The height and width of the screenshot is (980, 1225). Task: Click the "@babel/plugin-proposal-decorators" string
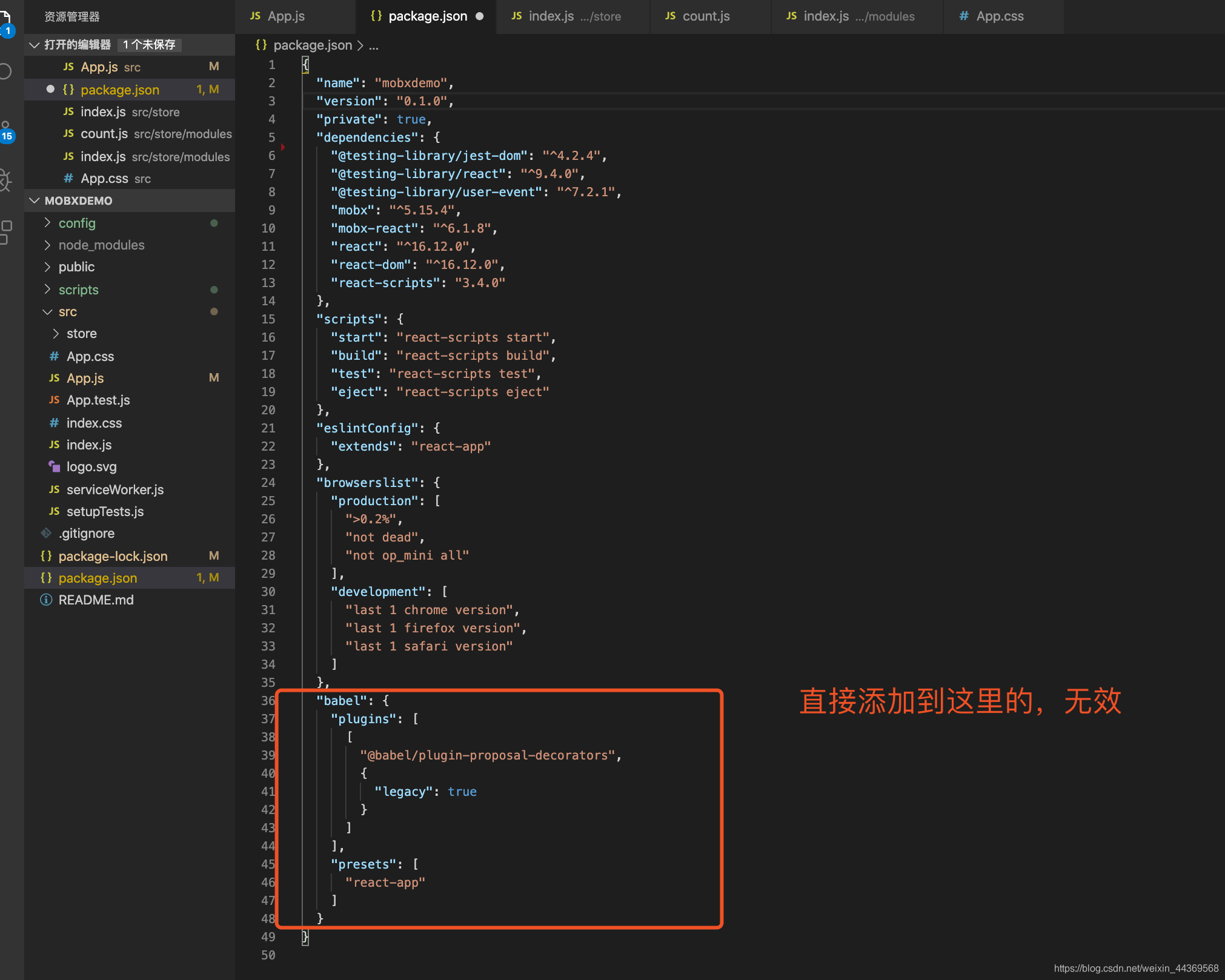pyautogui.click(x=488, y=755)
